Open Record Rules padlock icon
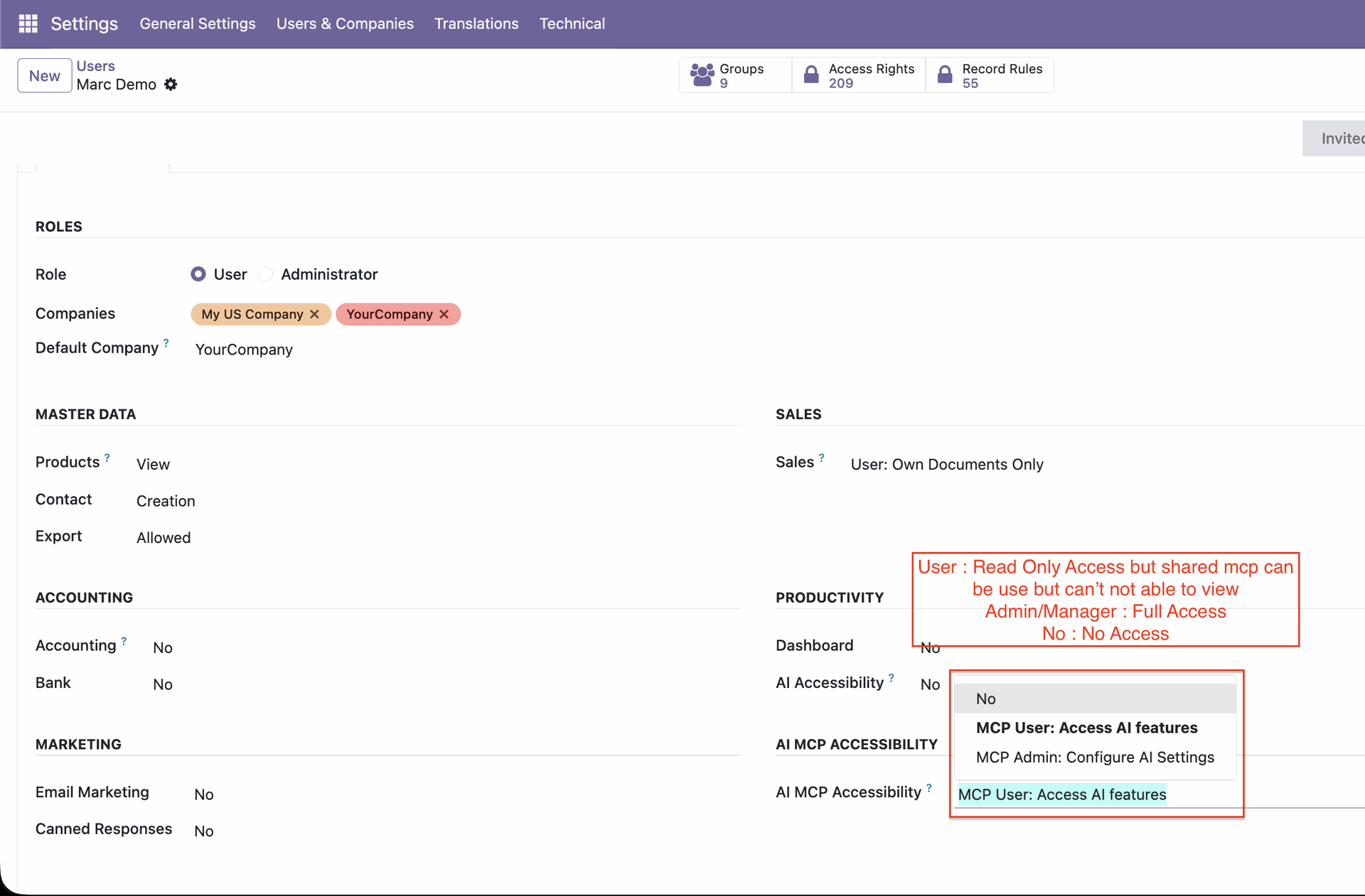1365x896 pixels. pos(945,75)
